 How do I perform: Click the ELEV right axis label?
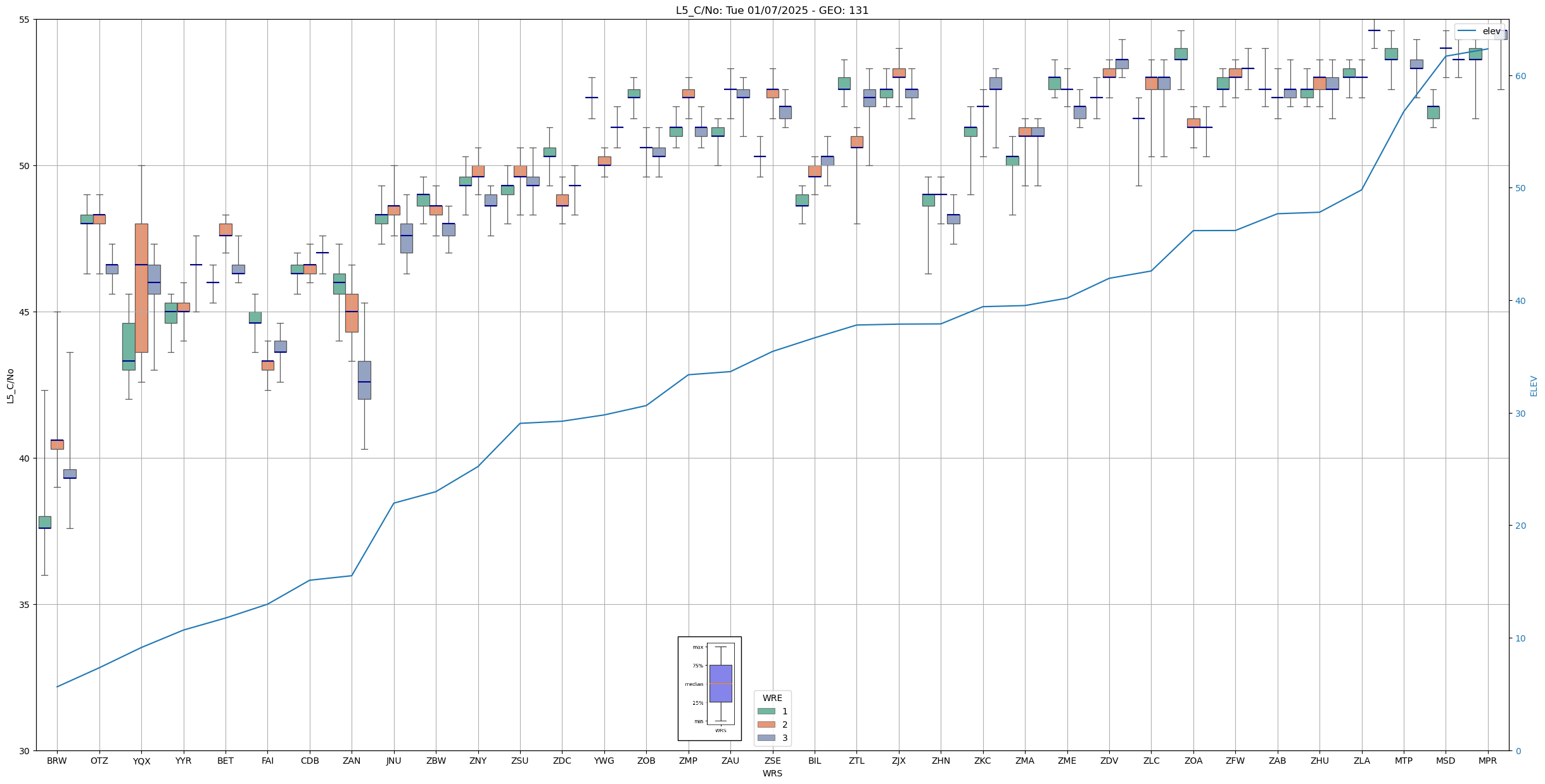[x=1534, y=386]
